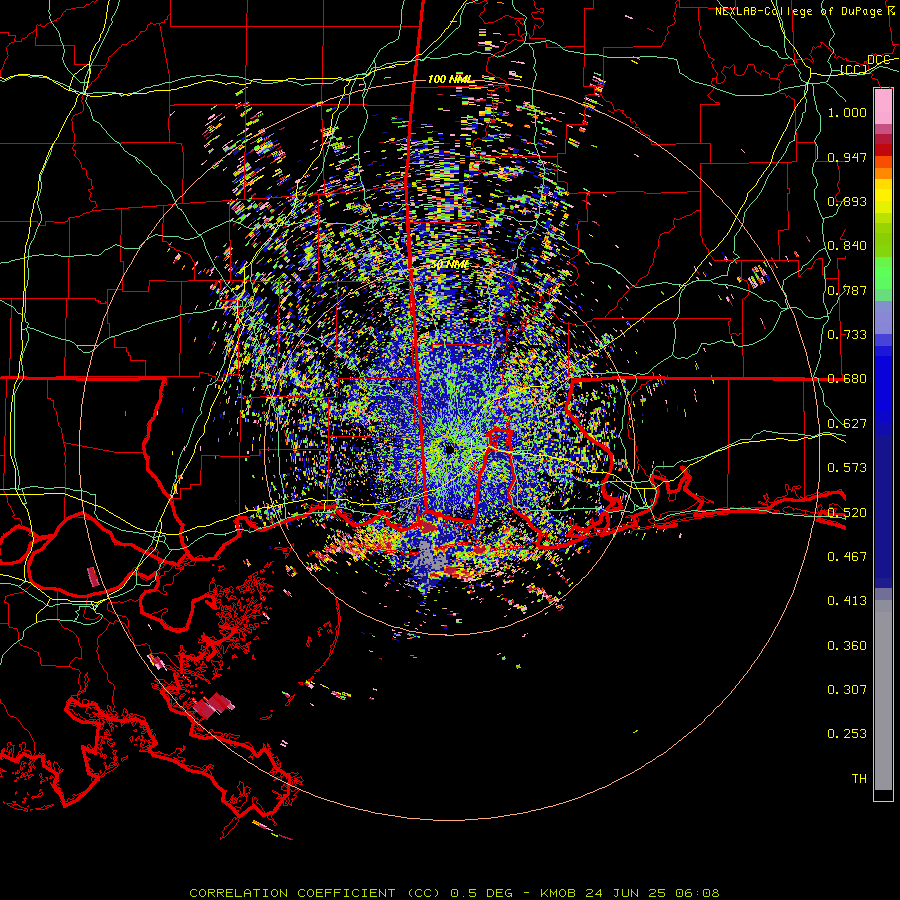Screen dimensions: 900x900
Task: Click the 0.680 color scale value
Action: coord(847,379)
